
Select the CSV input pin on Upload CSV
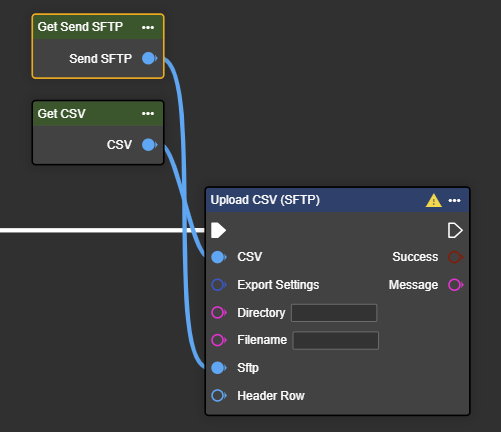(x=219, y=257)
